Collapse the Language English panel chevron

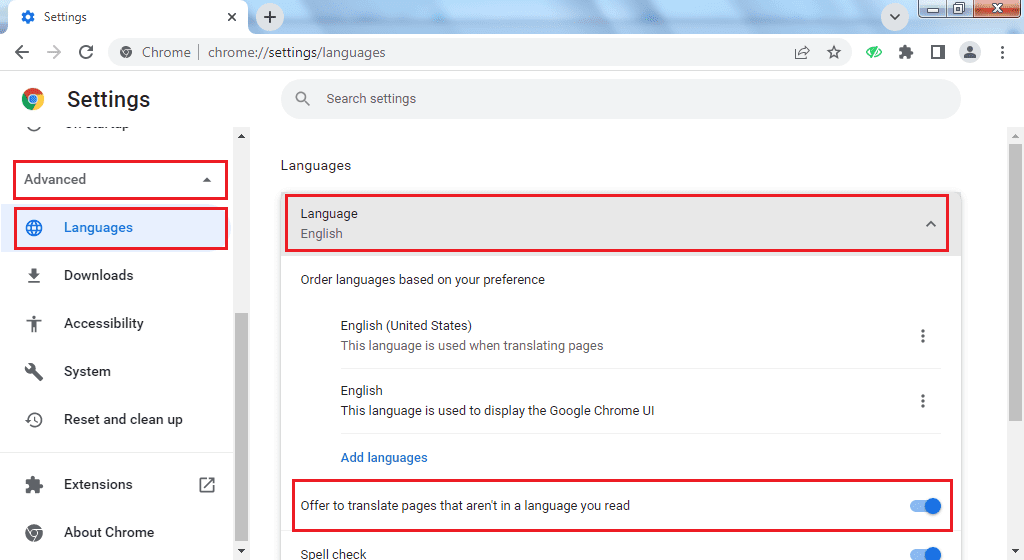[x=931, y=224]
